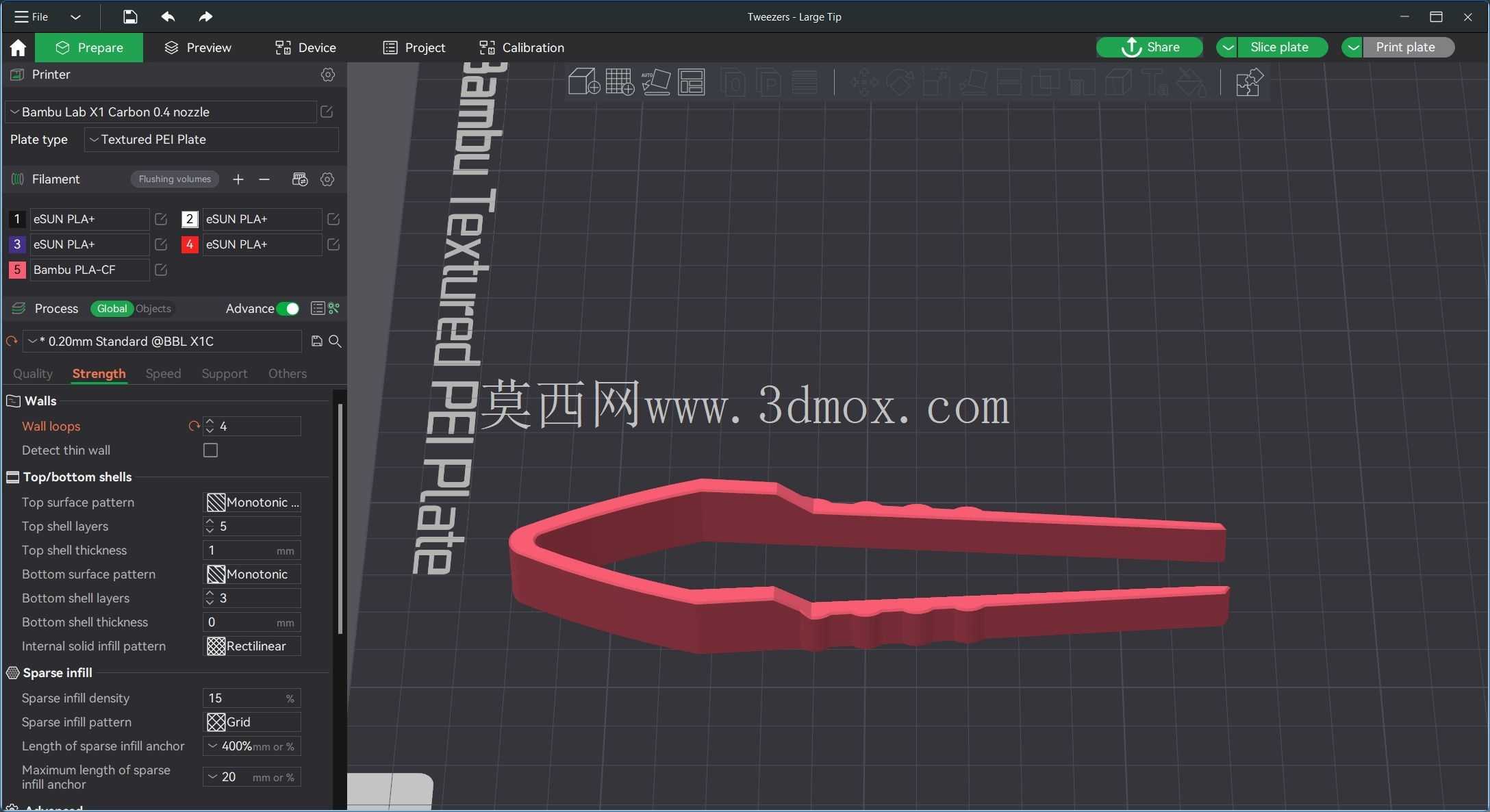Open the Slice plate options arrow
The height and width of the screenshot is (812, 1490).
click(x=1227, y=47)
